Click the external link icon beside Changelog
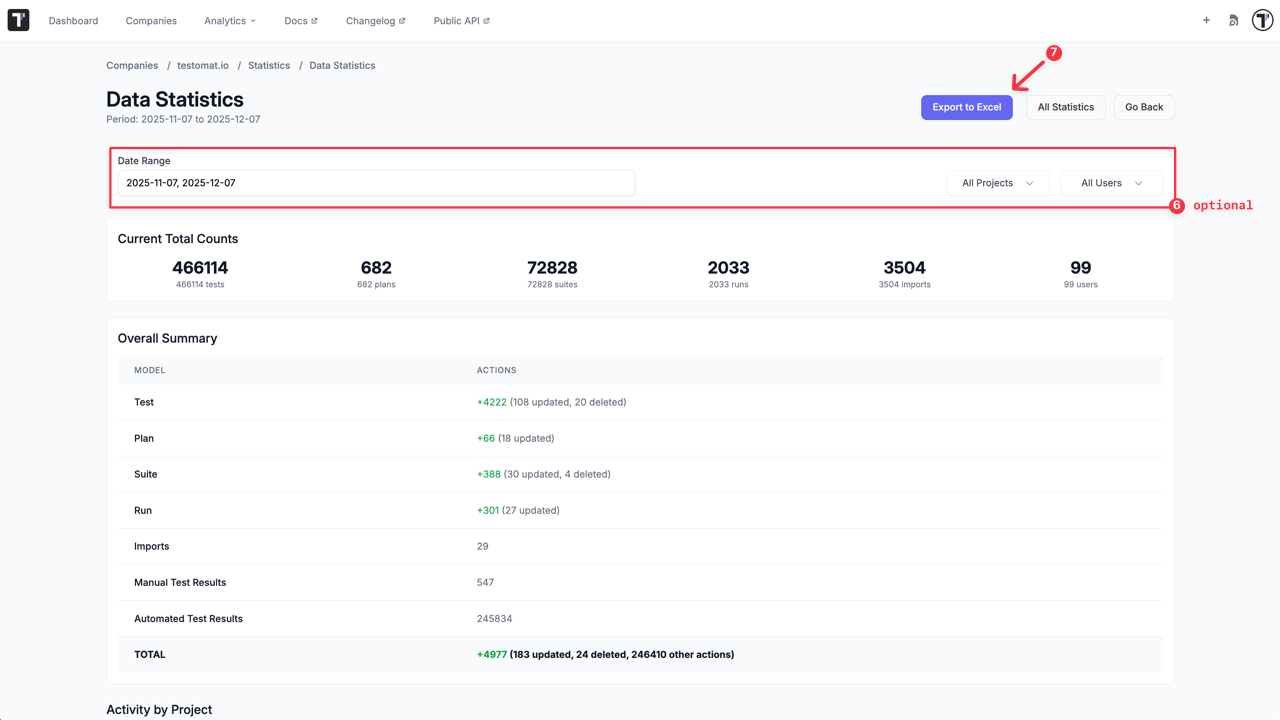 [x=403, y=19]
